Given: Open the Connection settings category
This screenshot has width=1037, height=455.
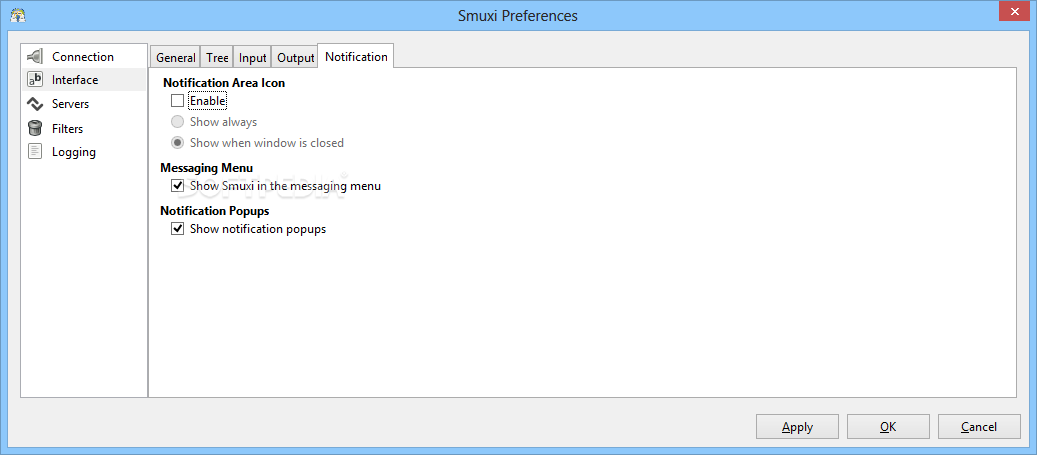Looking at the screenshot, I should click(83, 57).
